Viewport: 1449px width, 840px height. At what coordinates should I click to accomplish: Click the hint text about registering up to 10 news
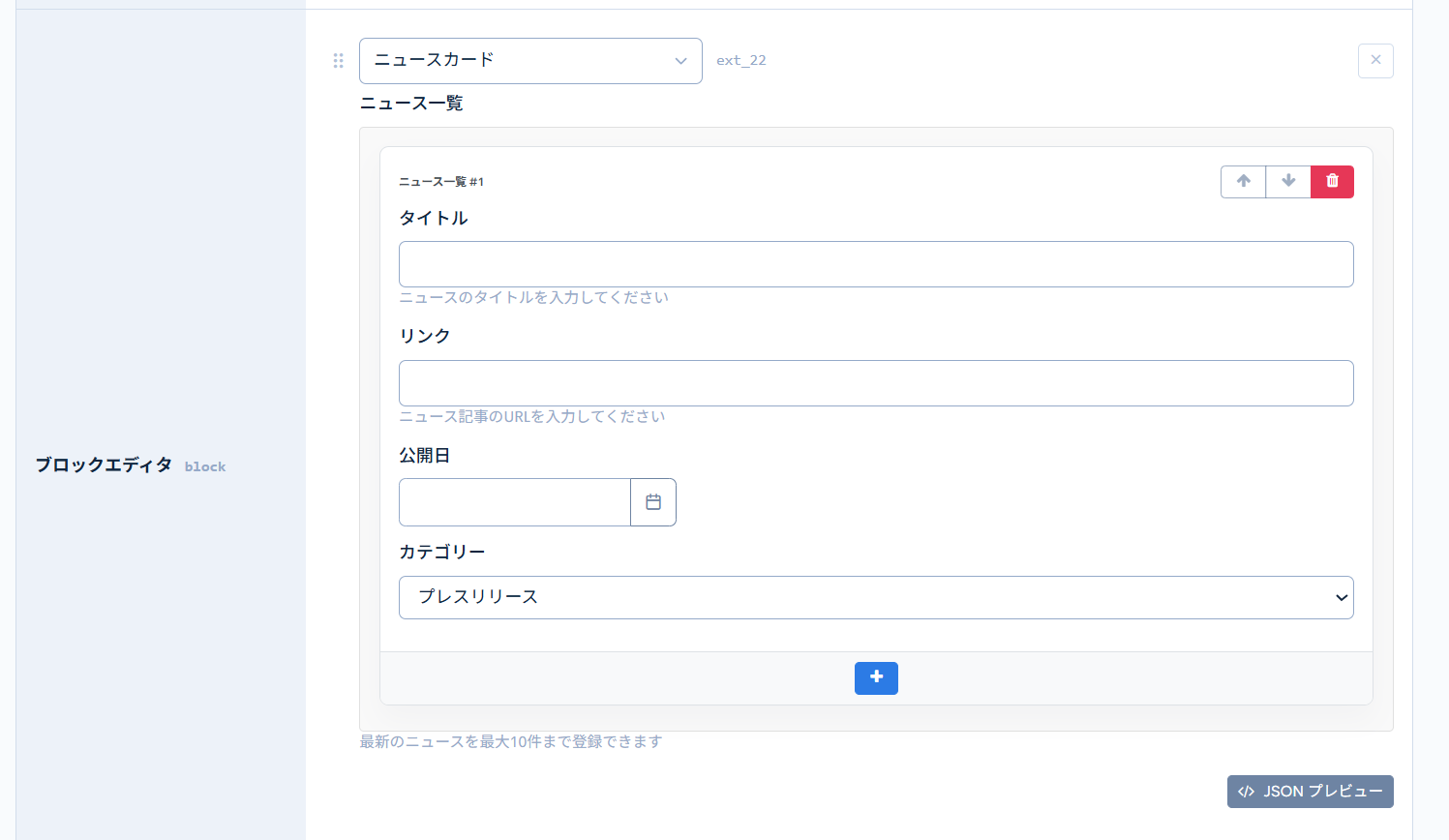[x=510, y=741]
